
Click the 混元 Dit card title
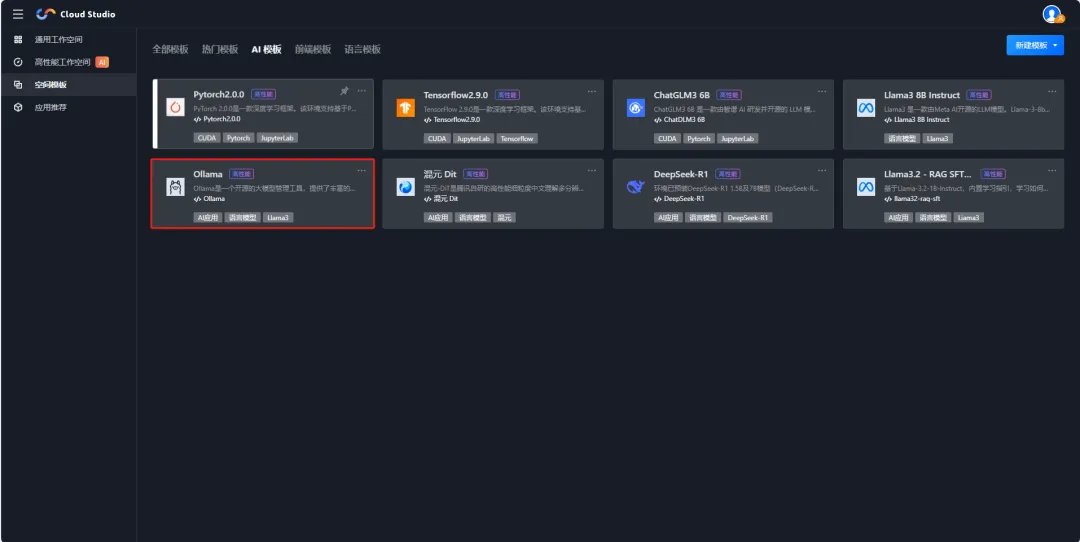click(x=440, y=174)
